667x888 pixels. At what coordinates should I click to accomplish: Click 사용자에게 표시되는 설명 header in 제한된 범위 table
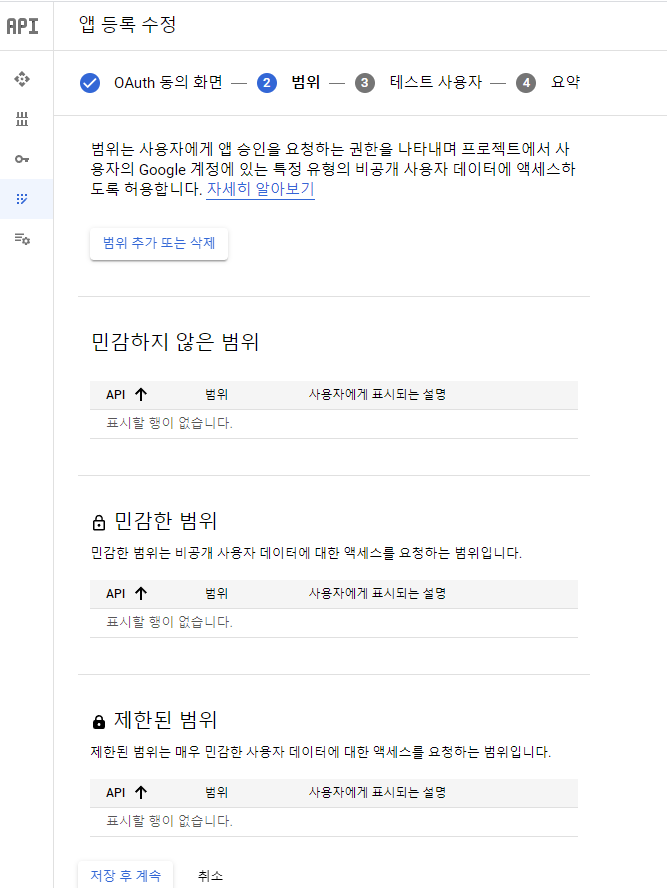pyautogui.click(x=377, y=793)
